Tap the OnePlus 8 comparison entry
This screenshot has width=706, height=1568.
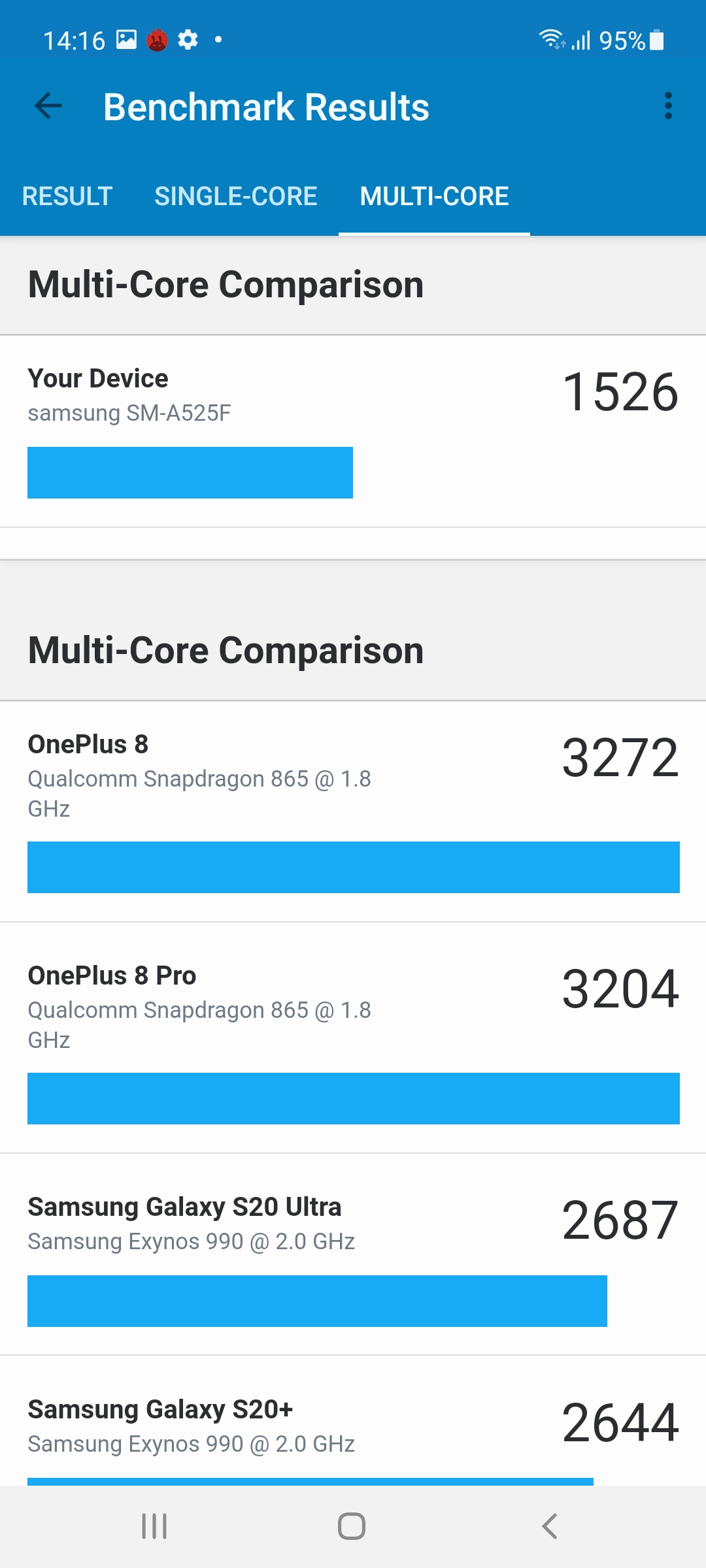point(353,810)
